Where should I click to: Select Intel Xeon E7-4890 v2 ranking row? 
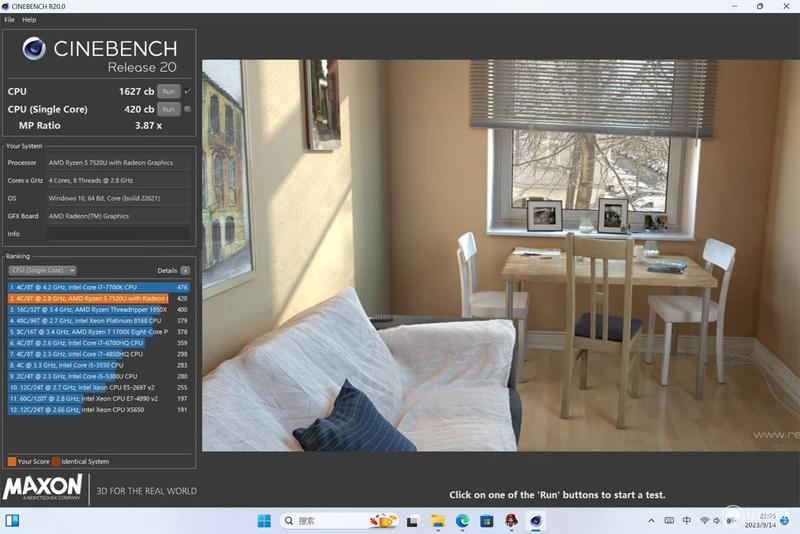[99, 399]
